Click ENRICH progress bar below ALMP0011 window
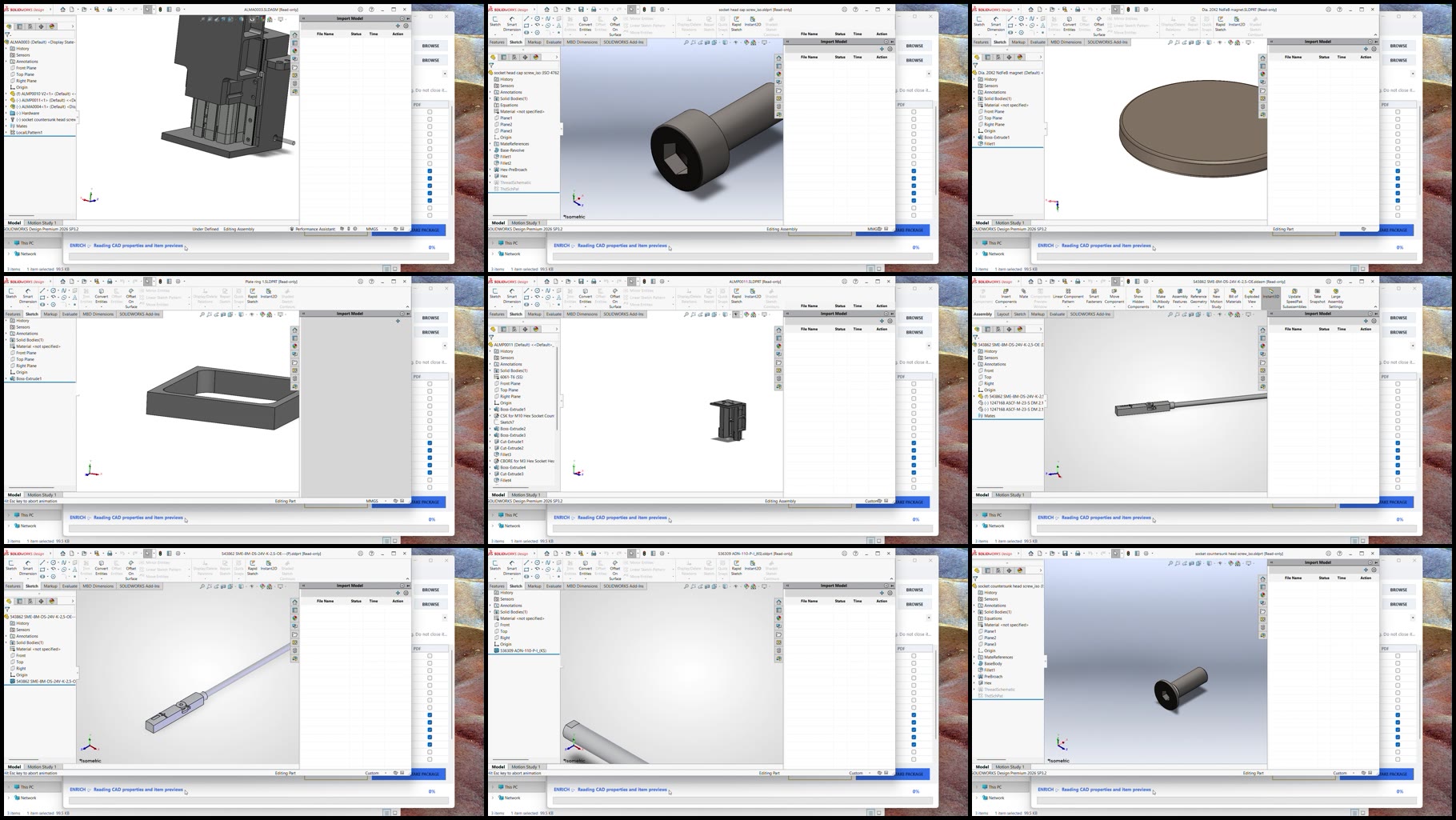 point(742,529)
